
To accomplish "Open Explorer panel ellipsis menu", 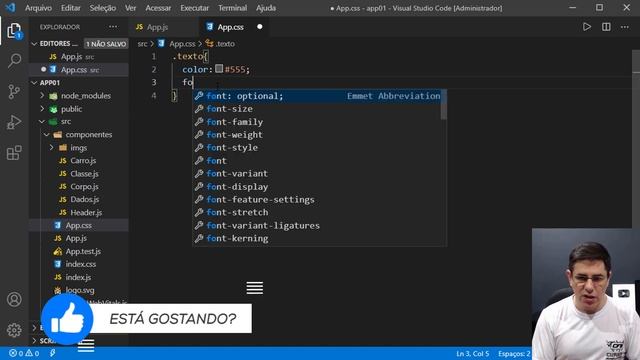I will [113, 27].
